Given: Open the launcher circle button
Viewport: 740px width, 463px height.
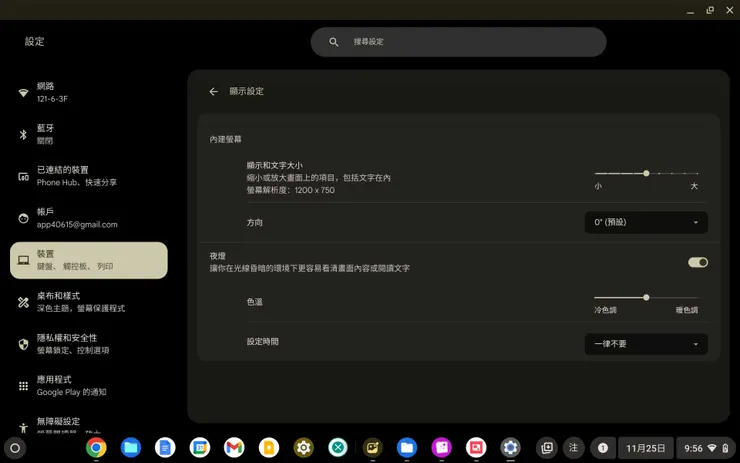Looking at the screenshot, I should 15,448.
